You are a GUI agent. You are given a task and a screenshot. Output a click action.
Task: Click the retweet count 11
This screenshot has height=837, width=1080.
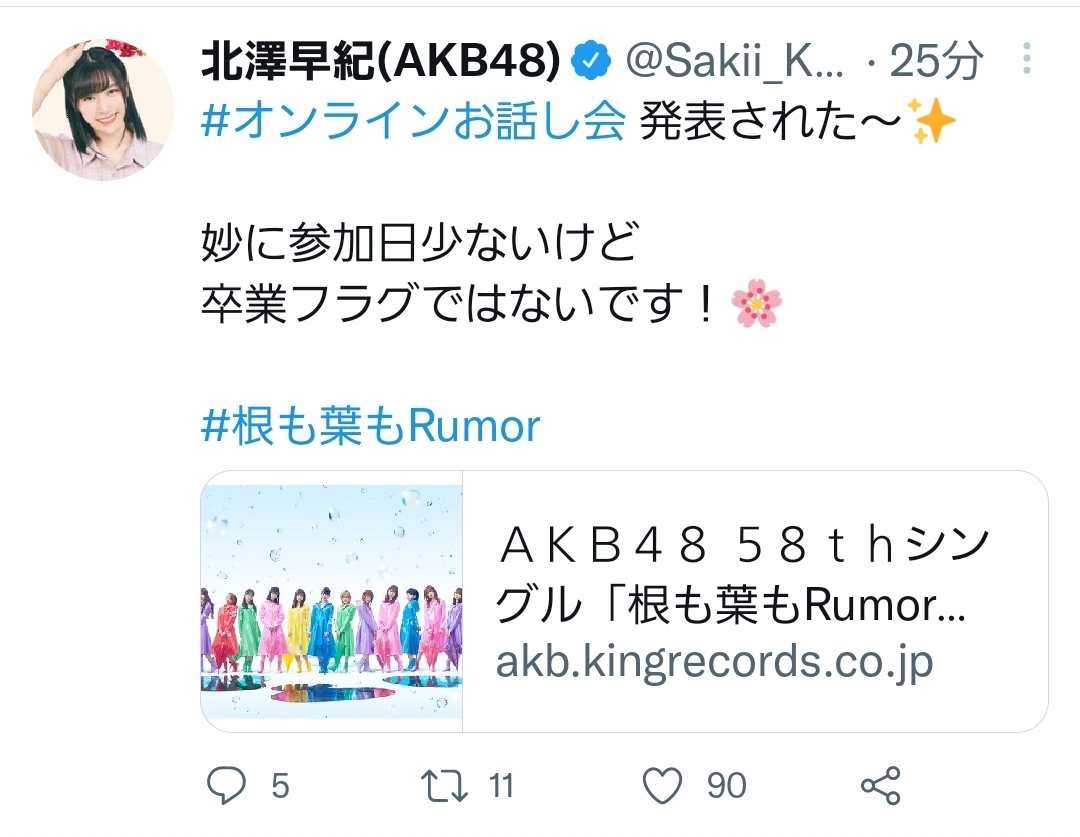click(x=501, y=786)
